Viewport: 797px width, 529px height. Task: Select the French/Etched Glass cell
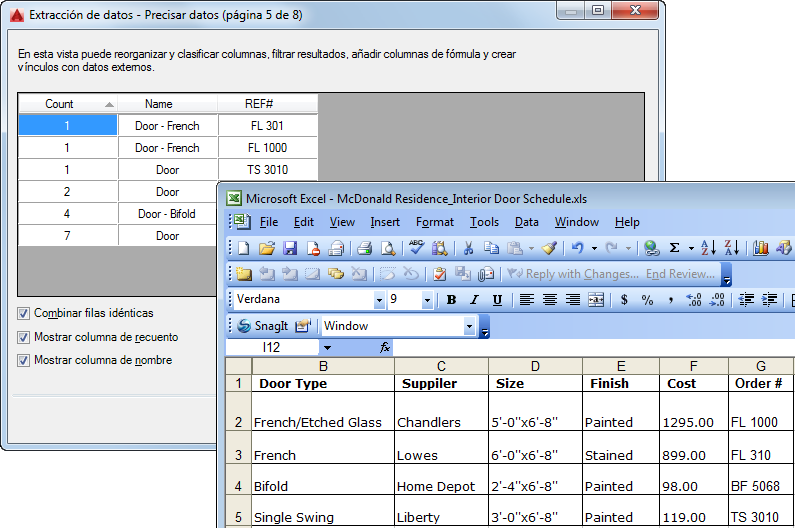coord(323,411)
